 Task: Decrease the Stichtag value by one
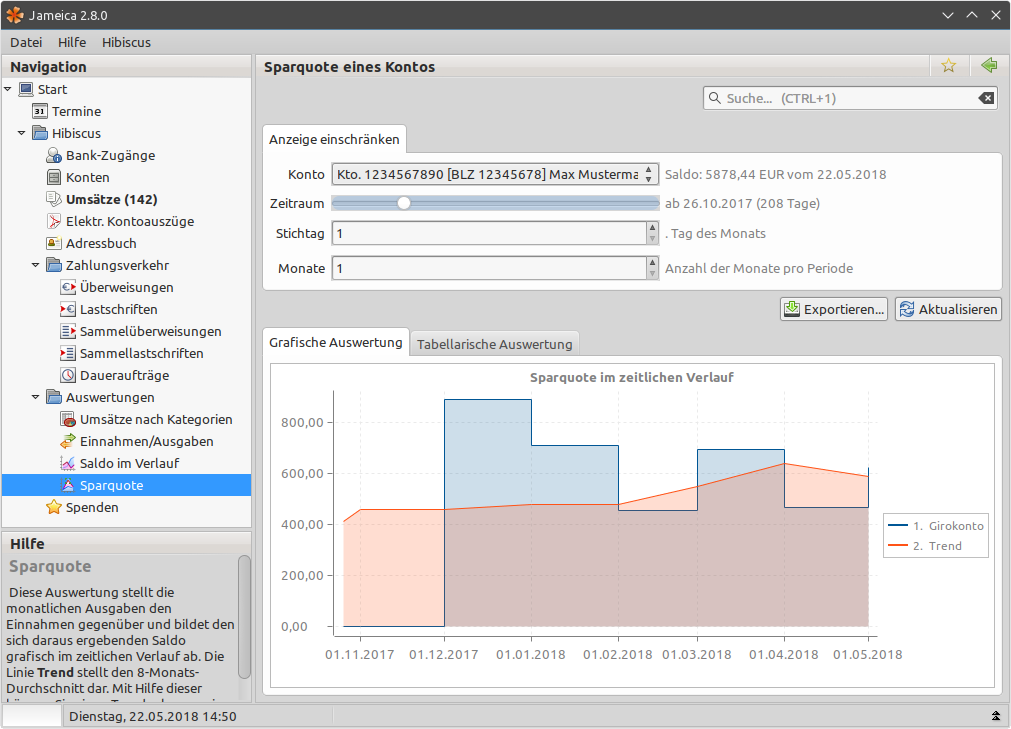click(653, 238)
